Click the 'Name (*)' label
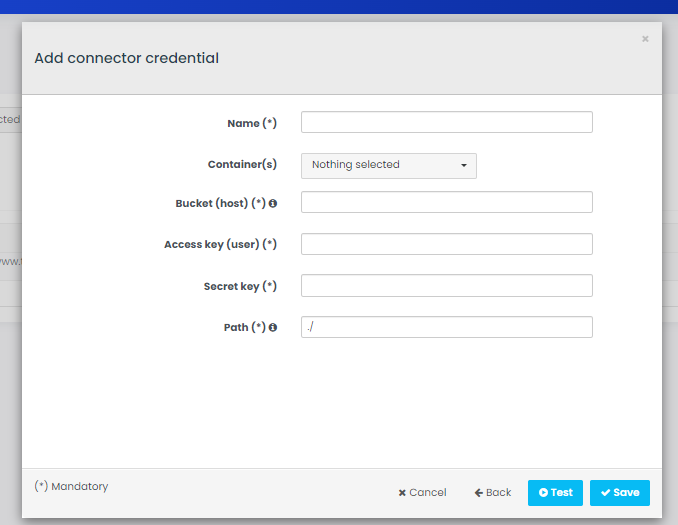678x525 pixels. coord(251,123)
